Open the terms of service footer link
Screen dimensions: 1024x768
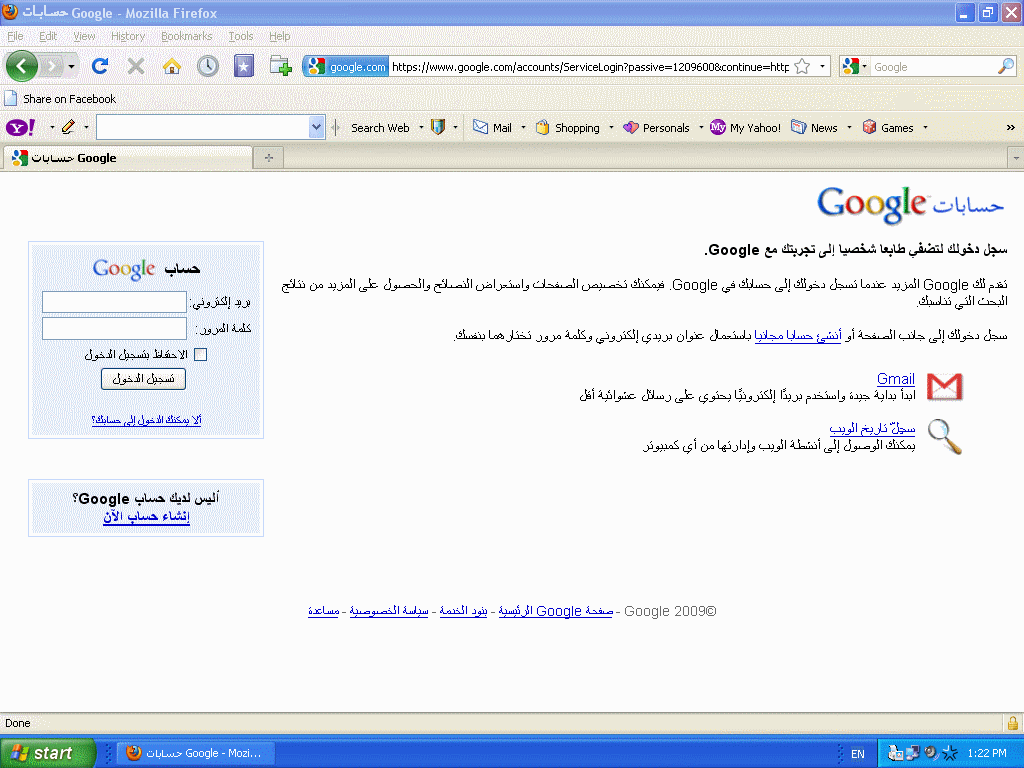(x=463, y=611)
